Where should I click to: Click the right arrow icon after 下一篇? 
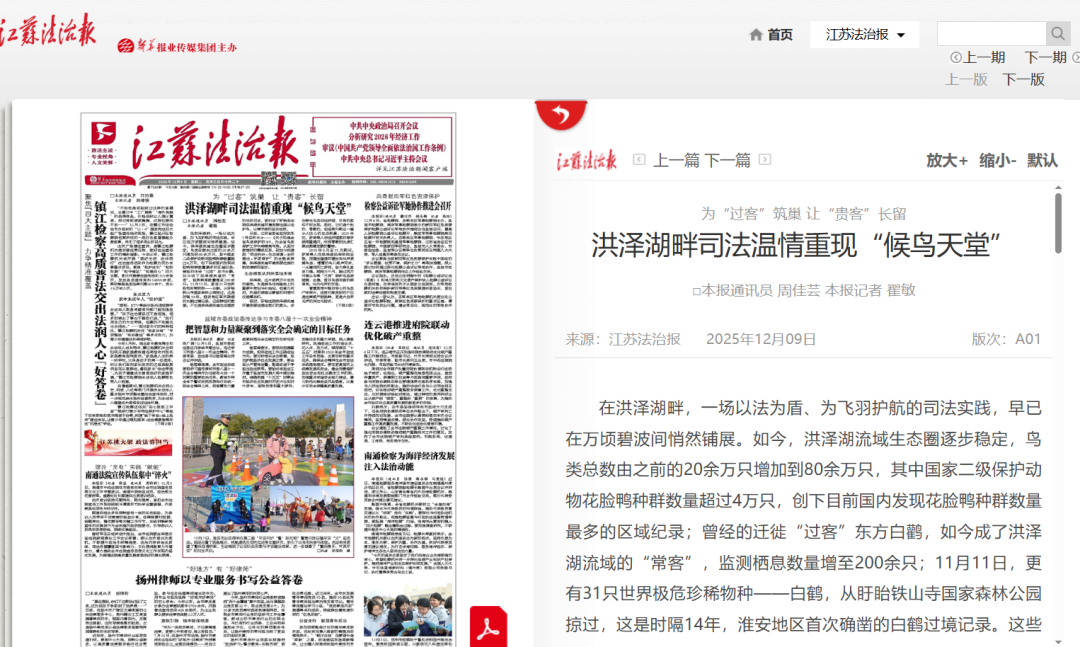[x=765, y=160]
